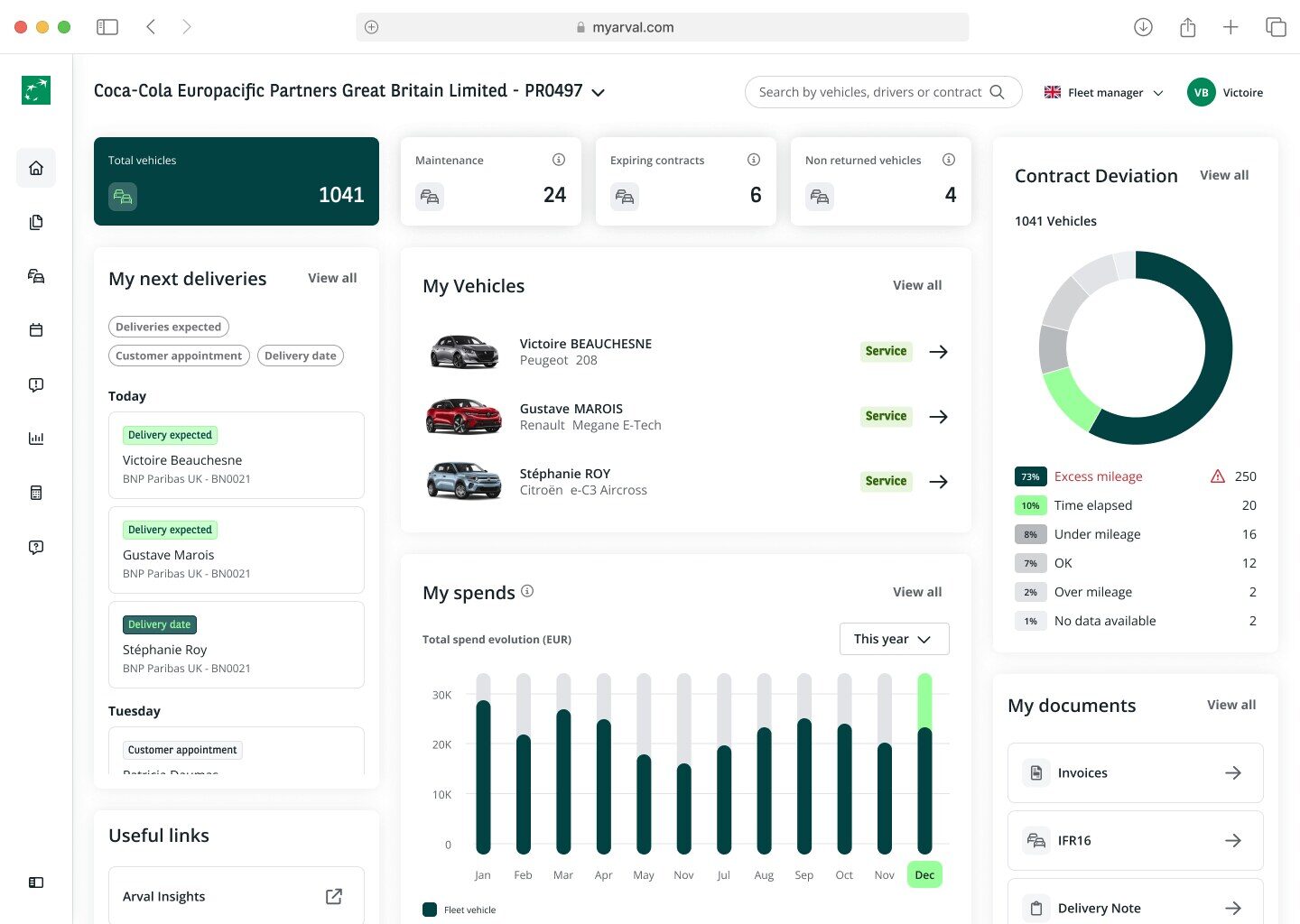Open the VB user profile avatar
Viewport: 1300px width, 924px height.
[x=1202, y=92]
